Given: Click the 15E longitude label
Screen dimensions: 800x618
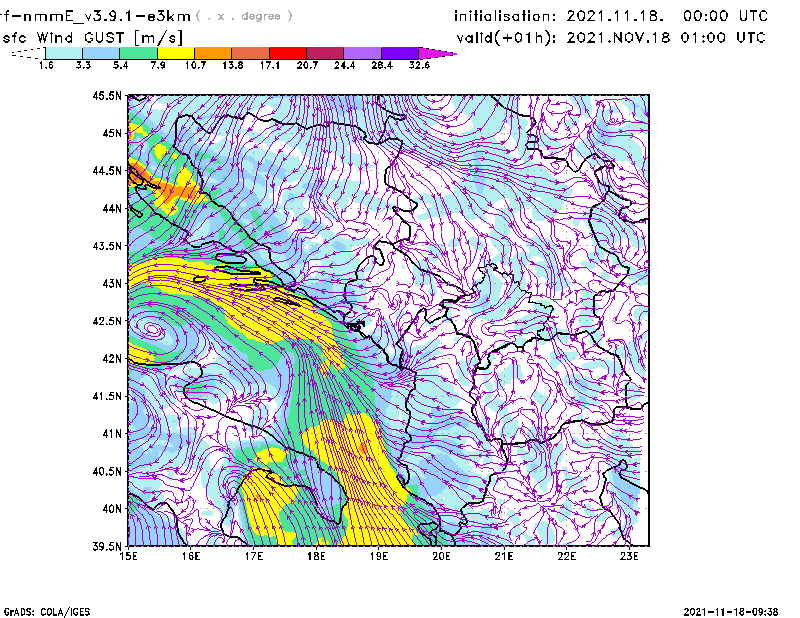Looking at the screenshot, I should [x=128, y=556].
